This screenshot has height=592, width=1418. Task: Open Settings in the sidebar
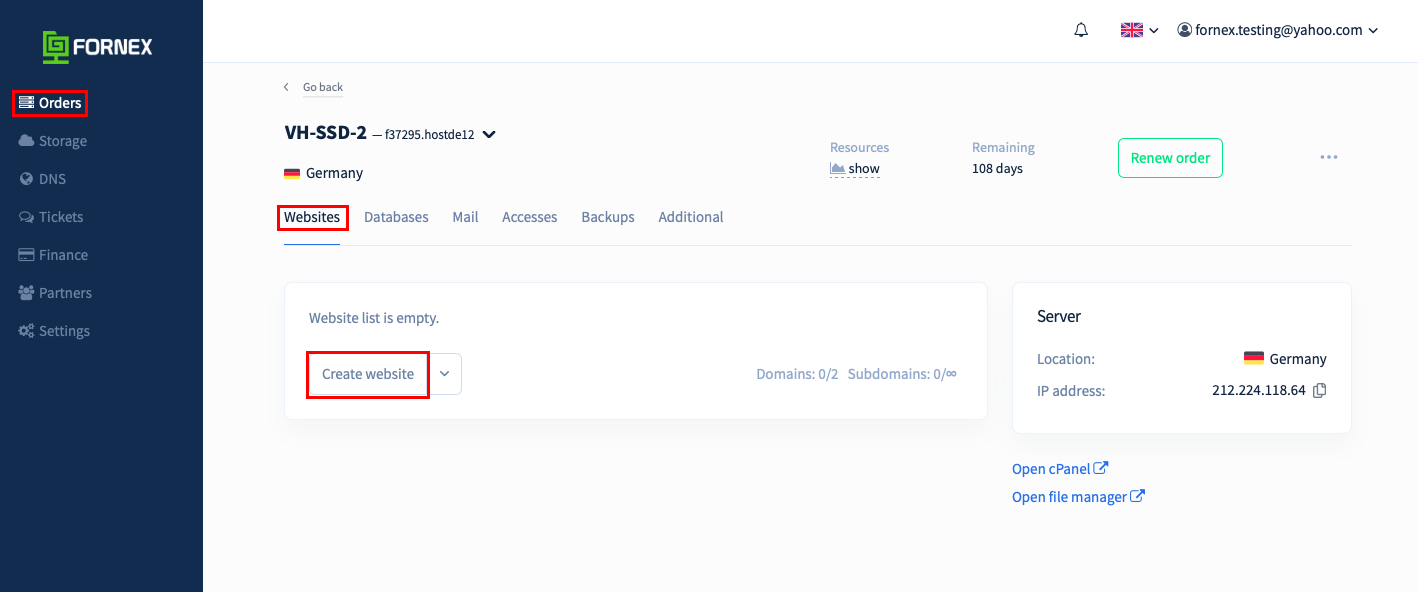[54, 331]
